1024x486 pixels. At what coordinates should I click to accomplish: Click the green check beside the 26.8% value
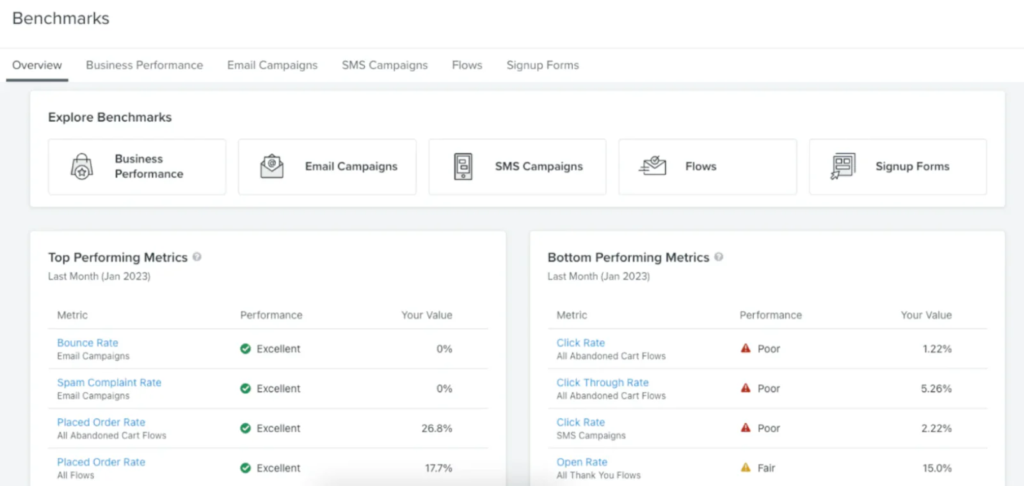point(246,429)
